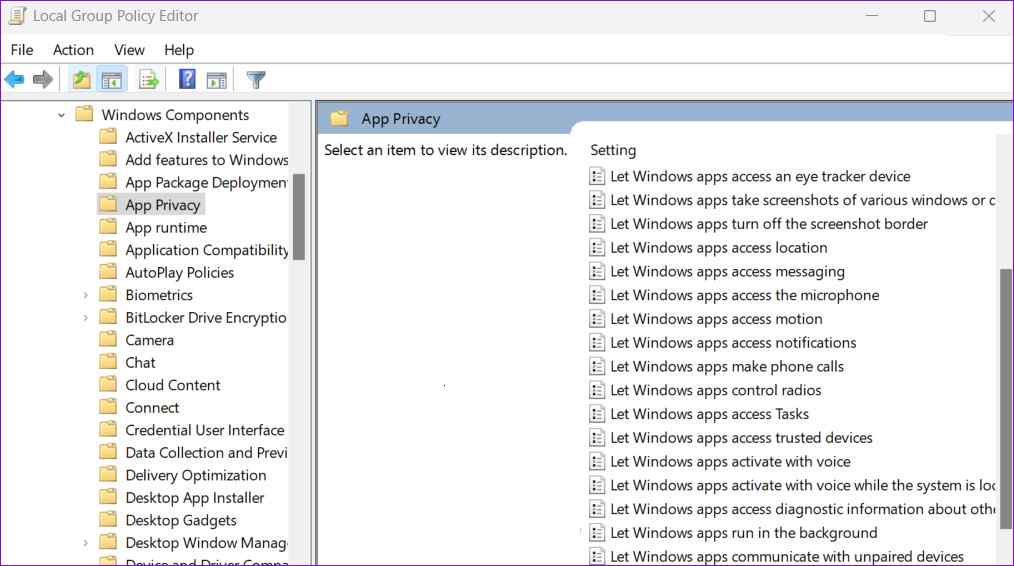Open the File menu
Viewport: 1014px width, 566px height.
coord(22,50)
